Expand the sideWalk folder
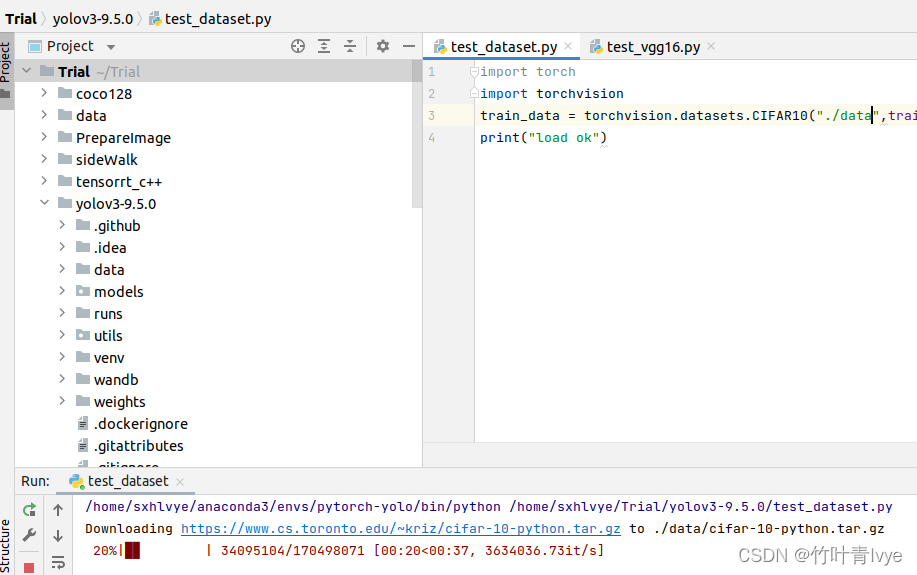Viewport: 917px width, 575px height. point(44,159)
